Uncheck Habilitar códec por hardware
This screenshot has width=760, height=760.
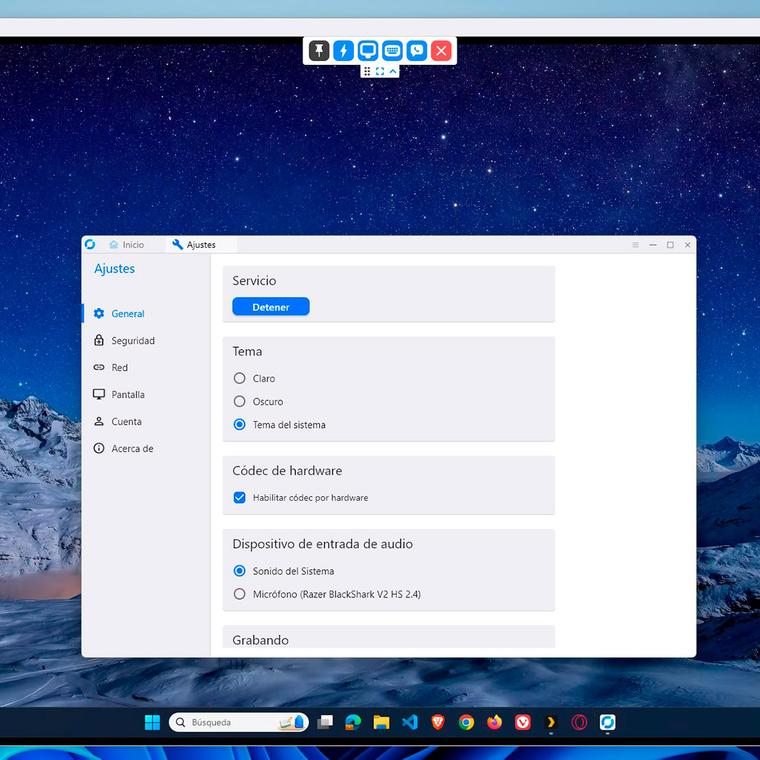click(240, 498)
